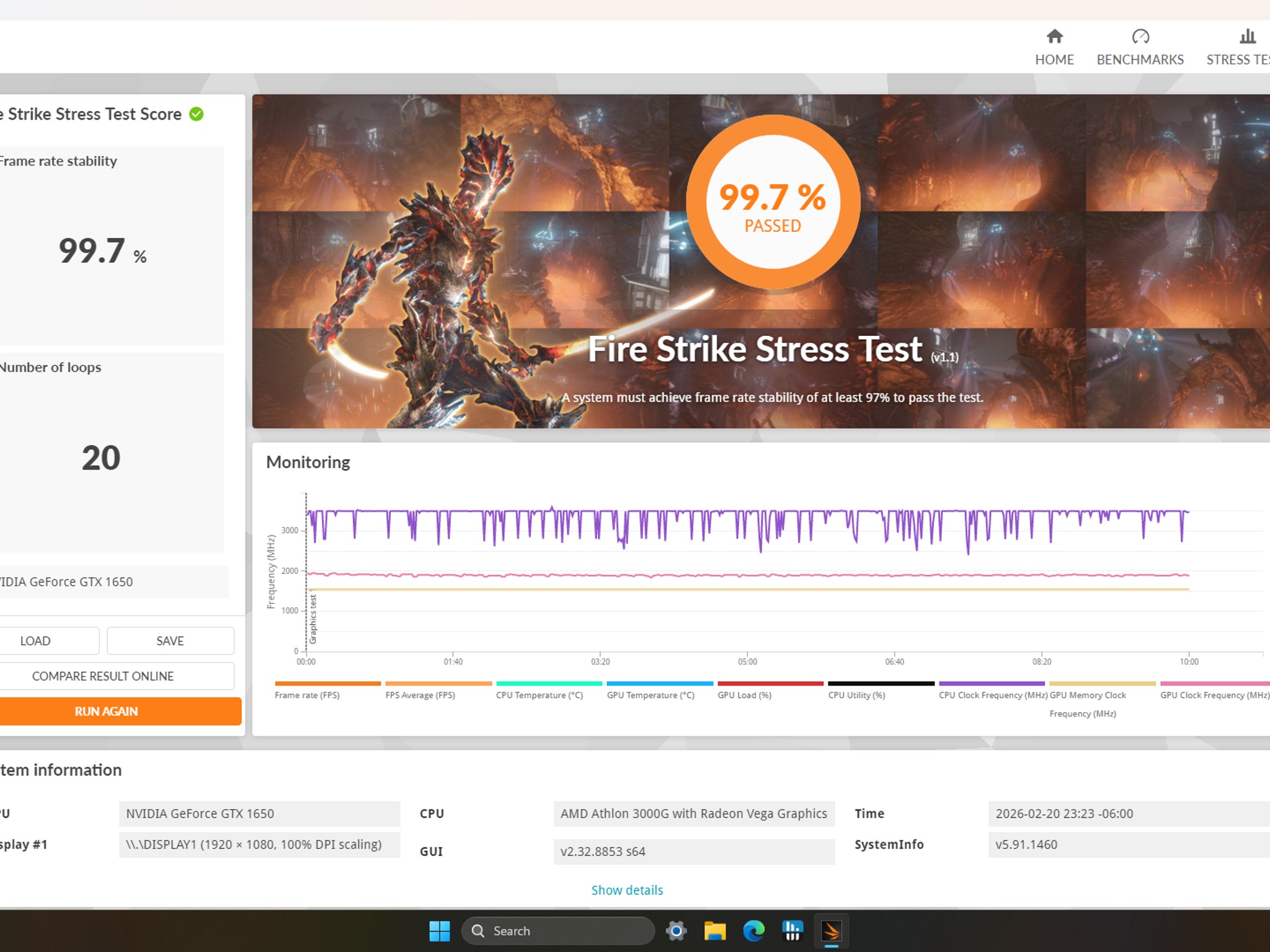1270x952 pixels.
Task: Click the benchmarks gauge icon
Action: (x=1140, y=37)
